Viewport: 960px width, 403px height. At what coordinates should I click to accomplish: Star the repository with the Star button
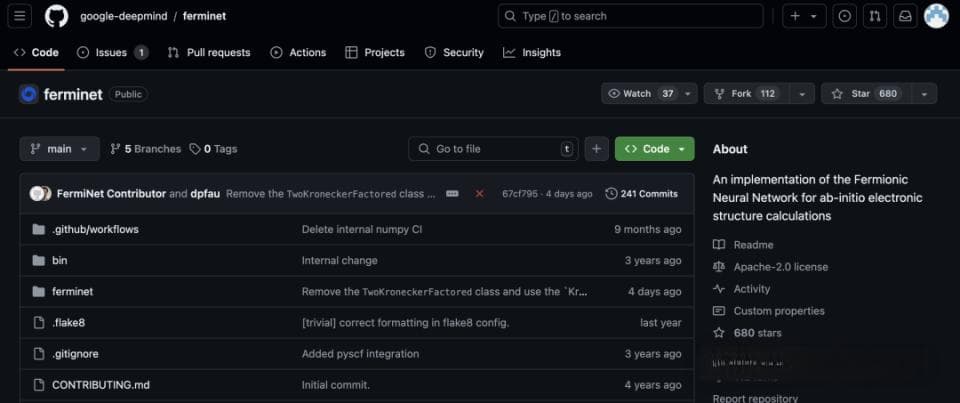point(864,94)
